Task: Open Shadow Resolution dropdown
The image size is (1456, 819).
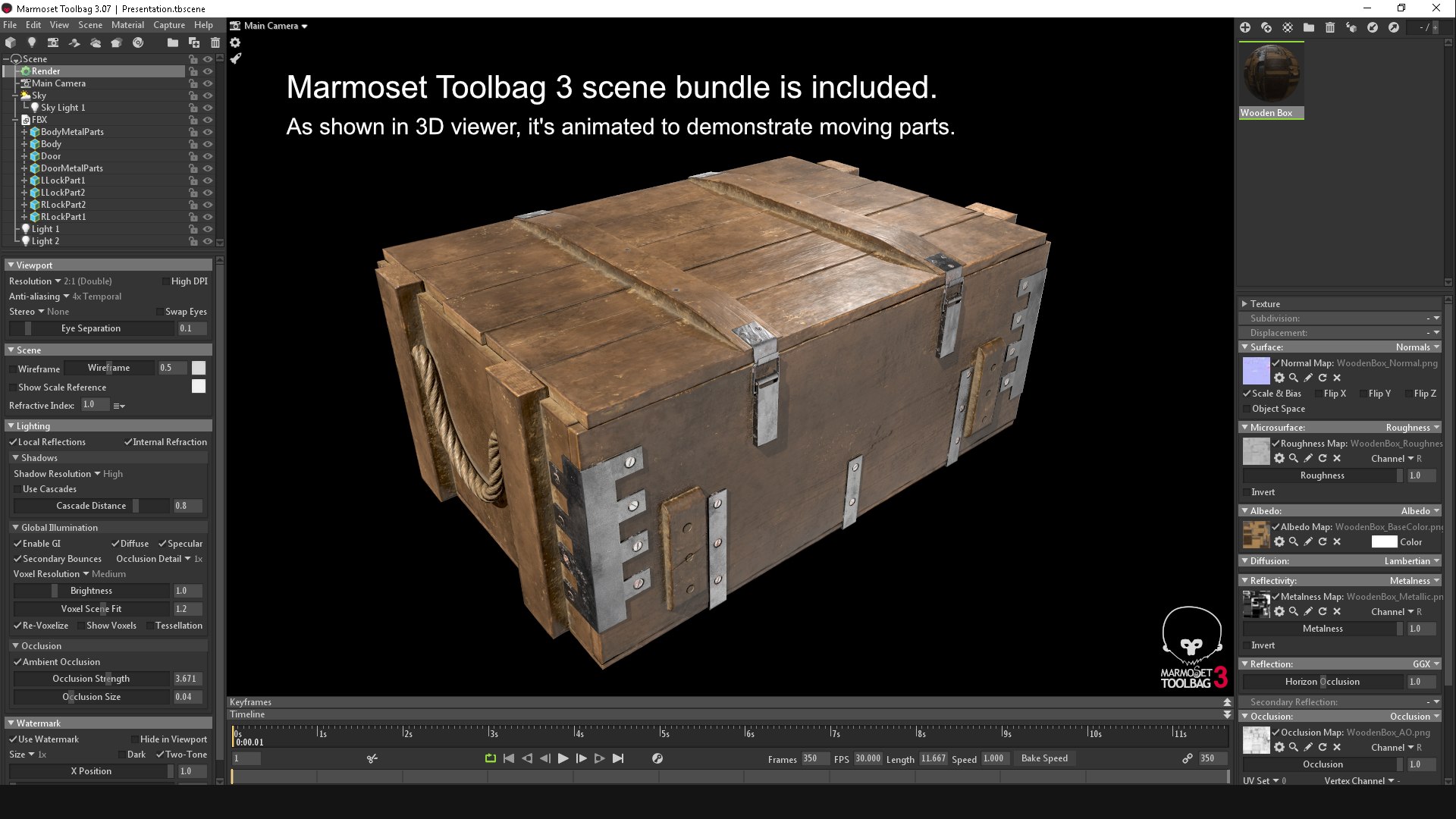Action: pos(68,474)
